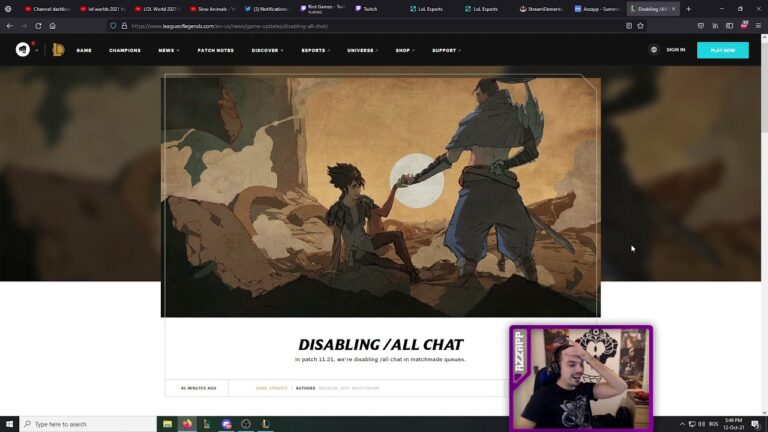The height and width of the screenshot is (432, 768).
Task: Go back with the browser back arrow
Action: coord(9,26)
